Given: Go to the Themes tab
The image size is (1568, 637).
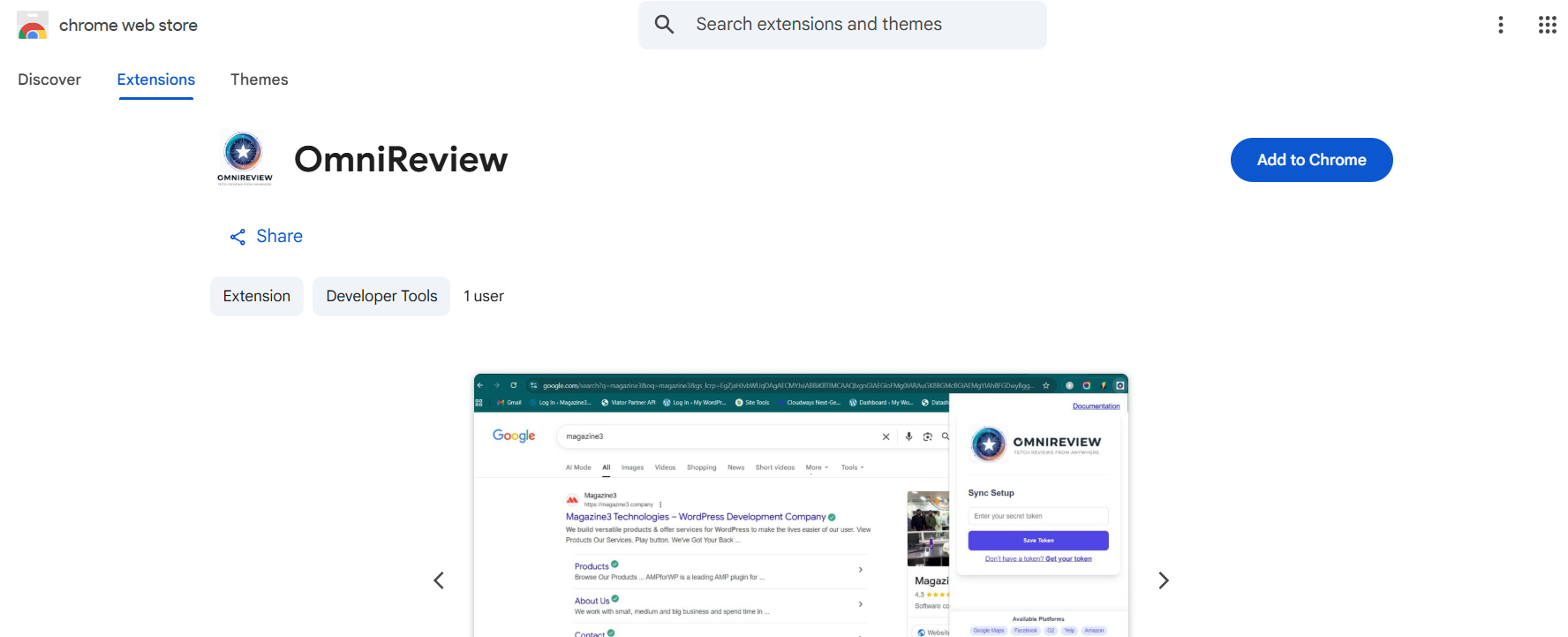Looking at the screenshot, I should click(259, 80).
